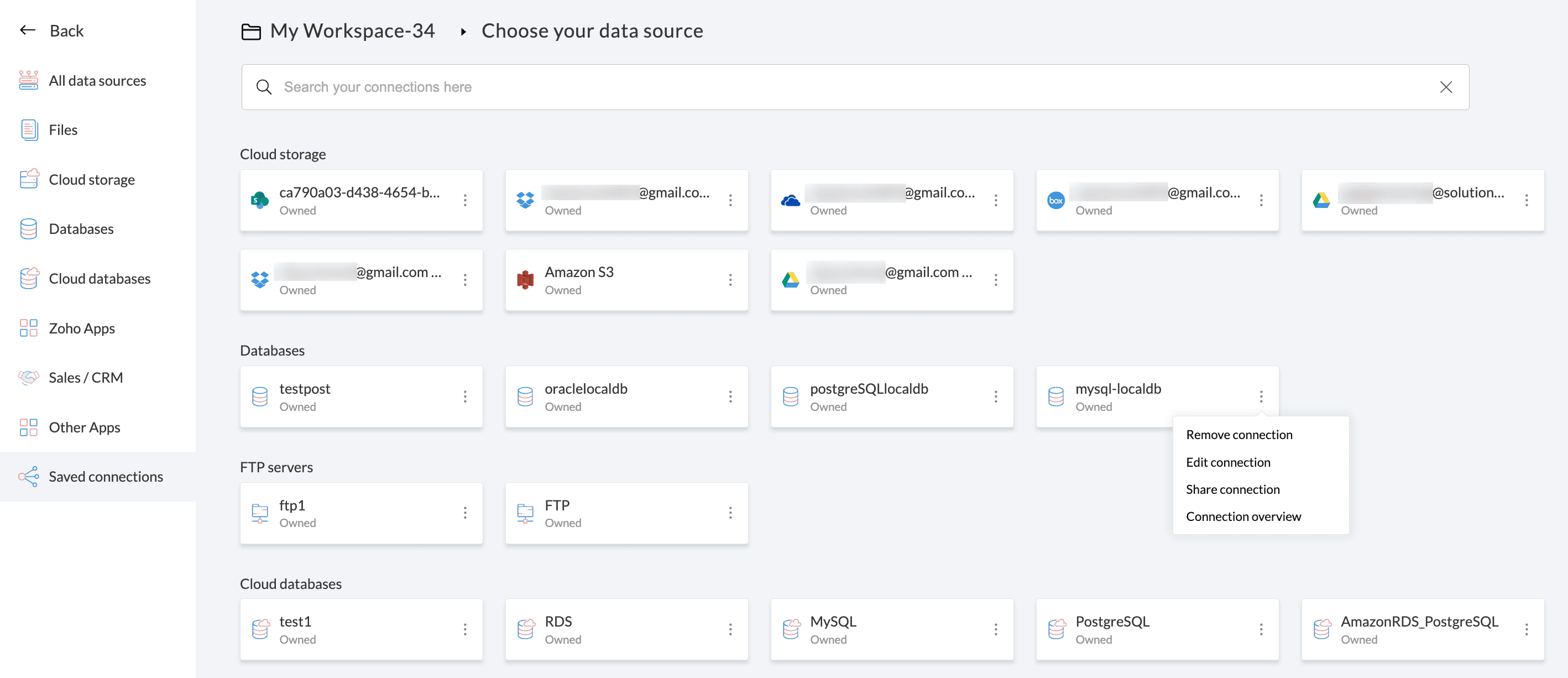Open the kebab menu for oraclelocaldb
Image resolution: width=1568 pixels, height=678 pixels.
pyautogui.click(x=730, y=397)
